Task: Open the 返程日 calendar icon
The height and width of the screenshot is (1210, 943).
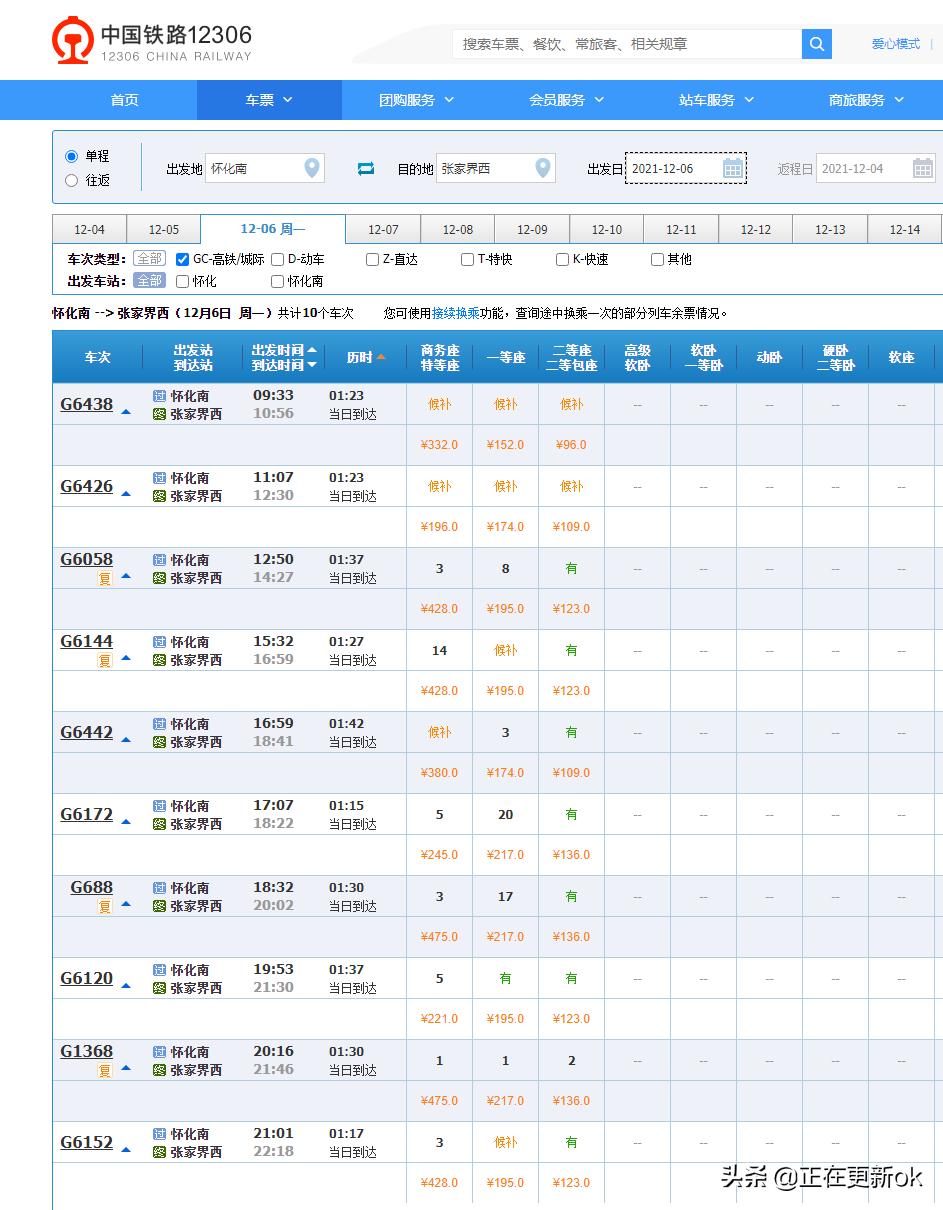Action: (x=921, y=168)
